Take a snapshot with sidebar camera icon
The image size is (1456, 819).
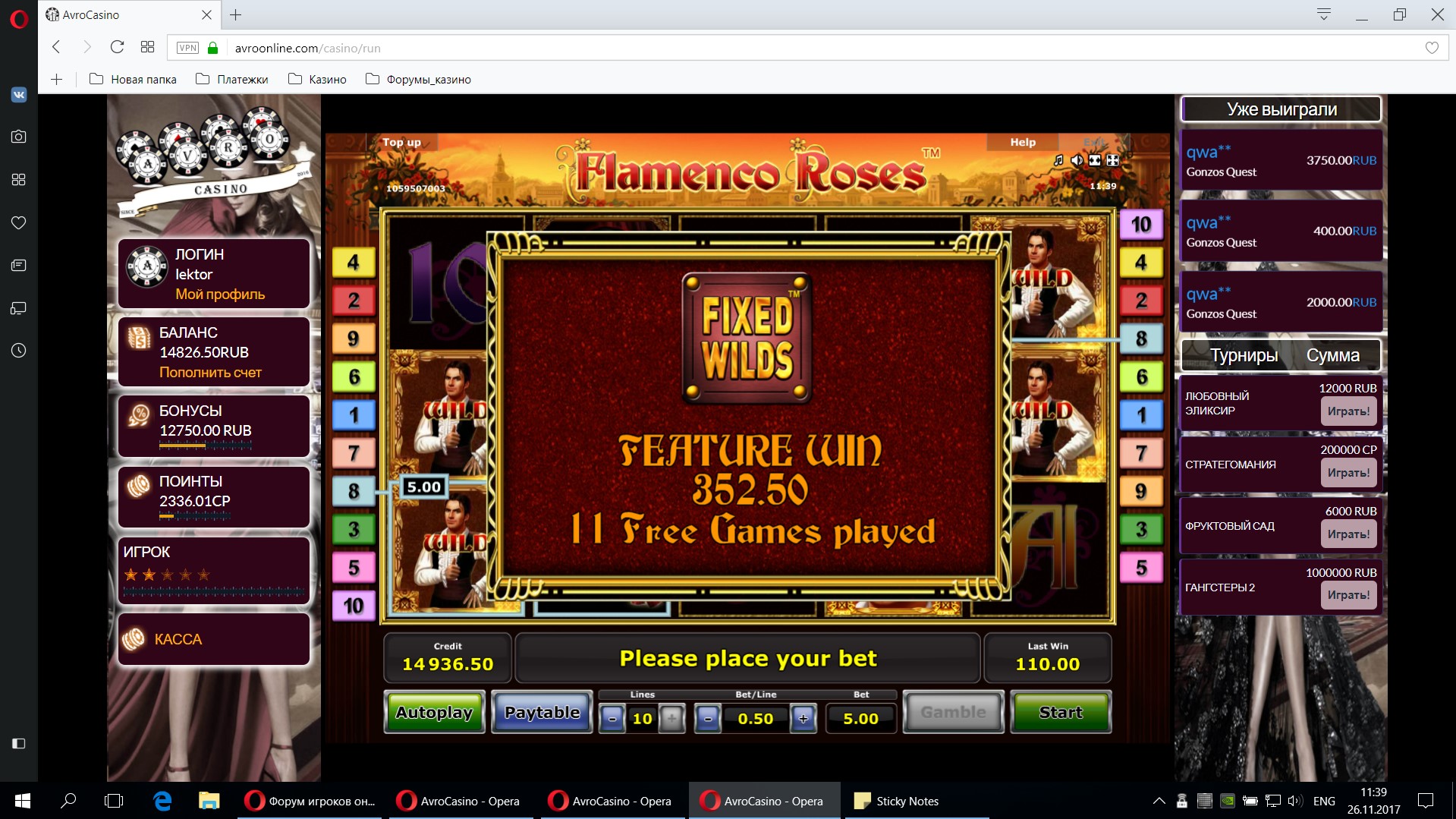[x=19, y=137]
